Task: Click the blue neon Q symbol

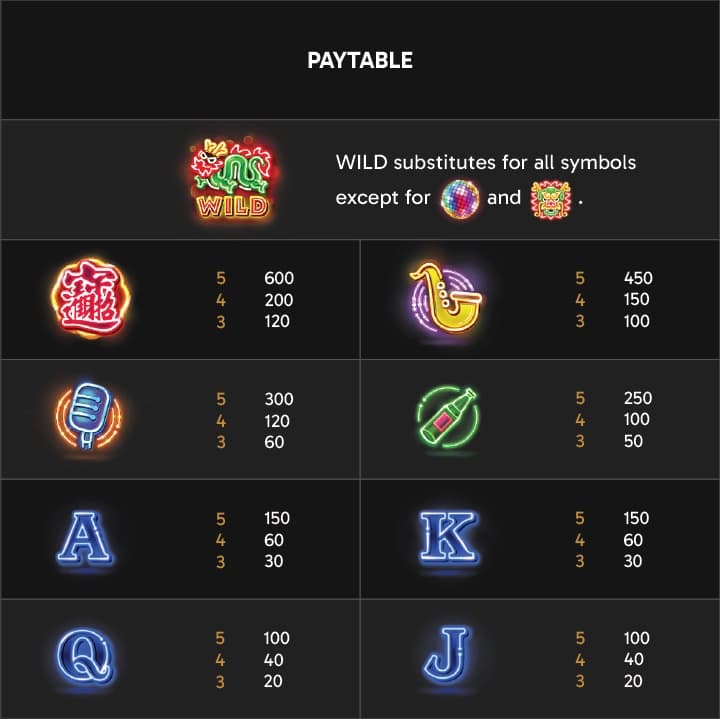Action: coord(86,657)
